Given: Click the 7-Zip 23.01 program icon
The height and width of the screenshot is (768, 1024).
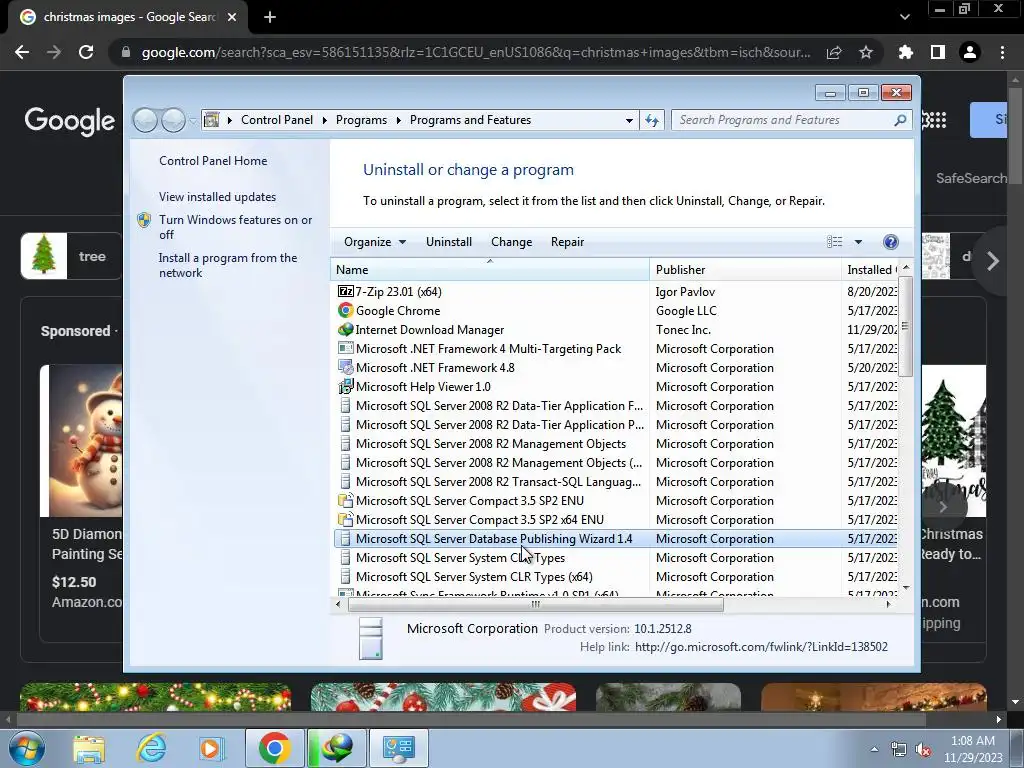Looking at the screenshot, I should pos(345,291).
